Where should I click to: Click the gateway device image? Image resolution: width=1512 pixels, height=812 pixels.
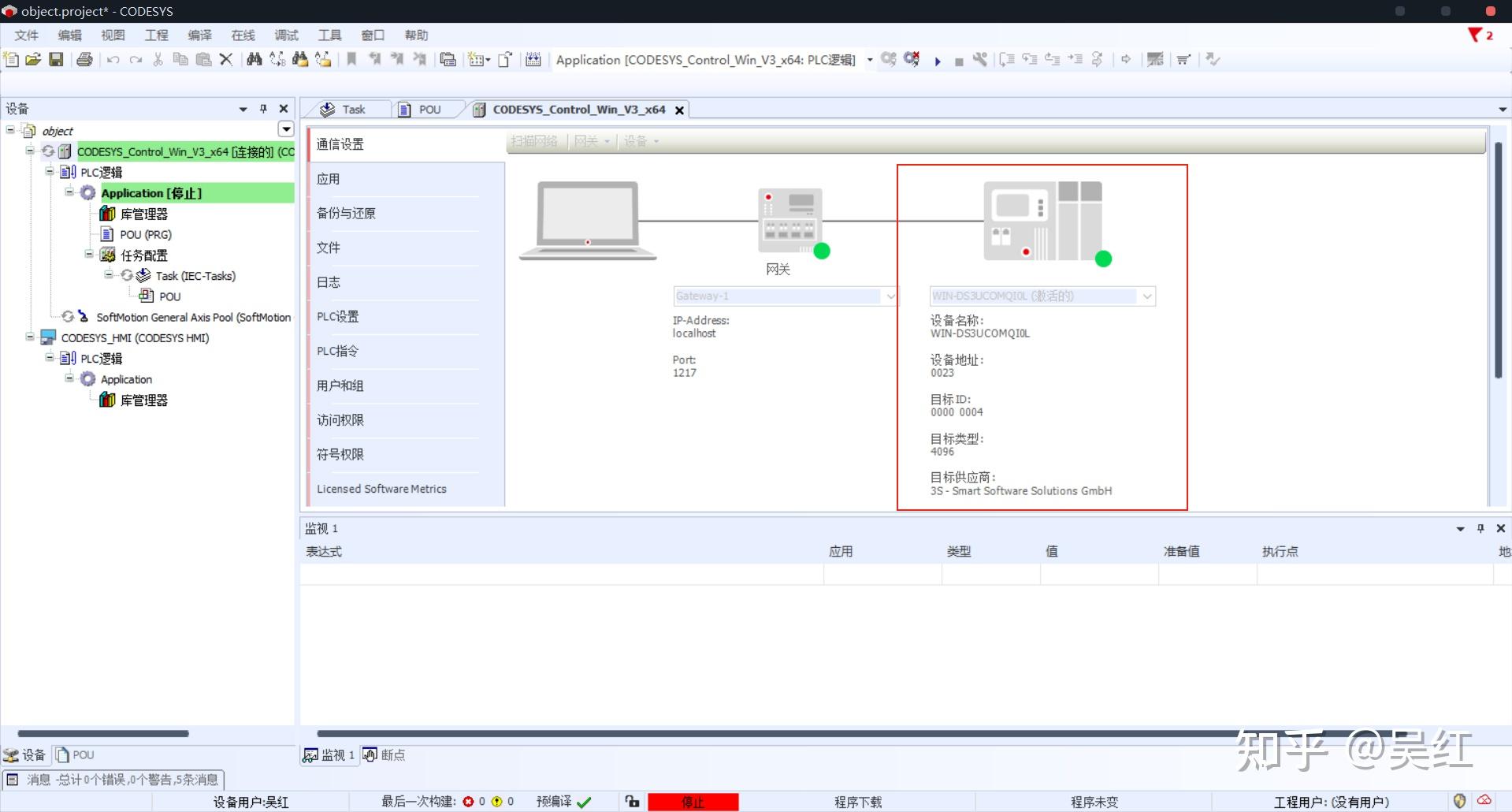(790, 221)
